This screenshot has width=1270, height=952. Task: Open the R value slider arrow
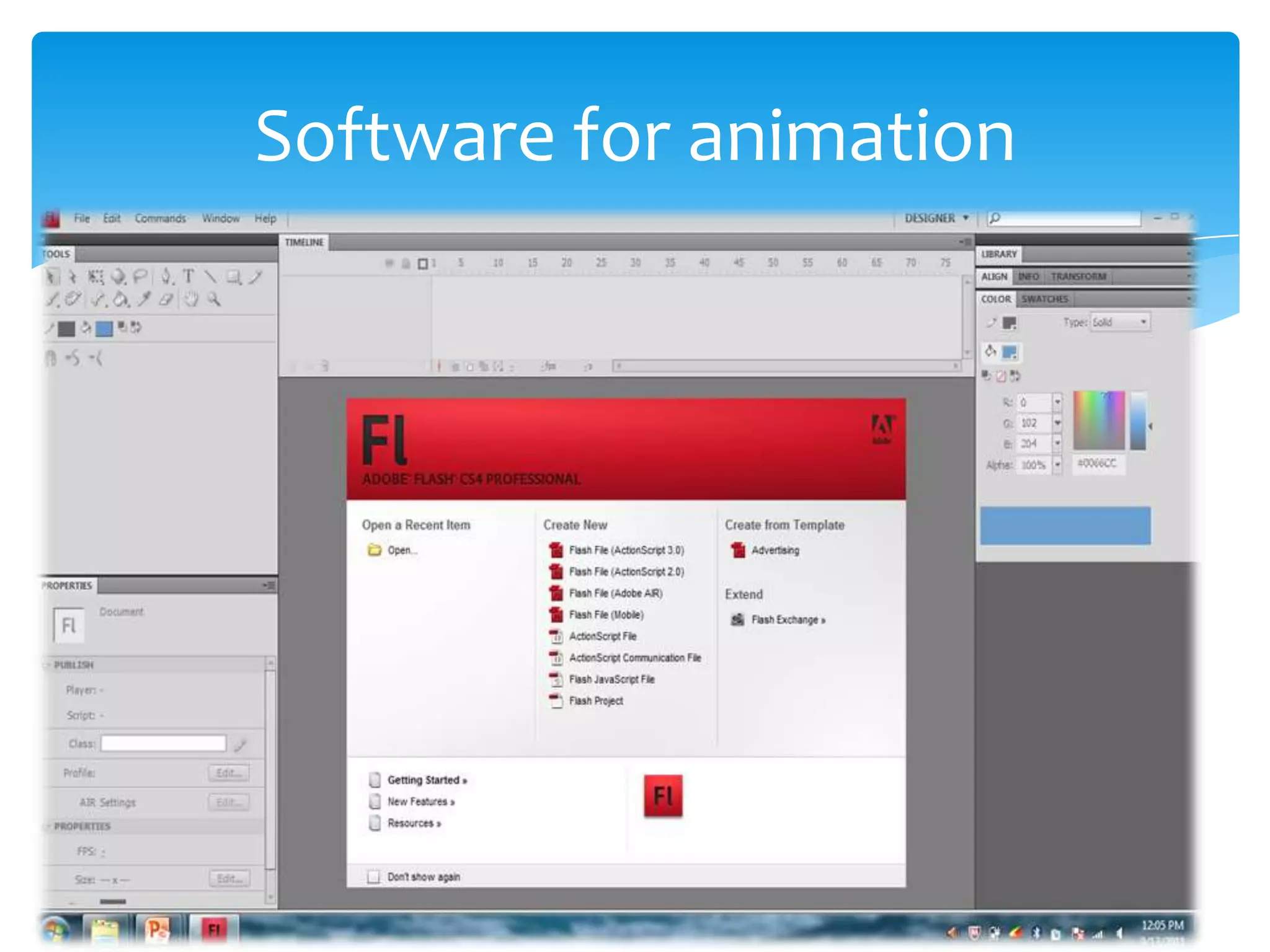click(x=1057, y=402)
